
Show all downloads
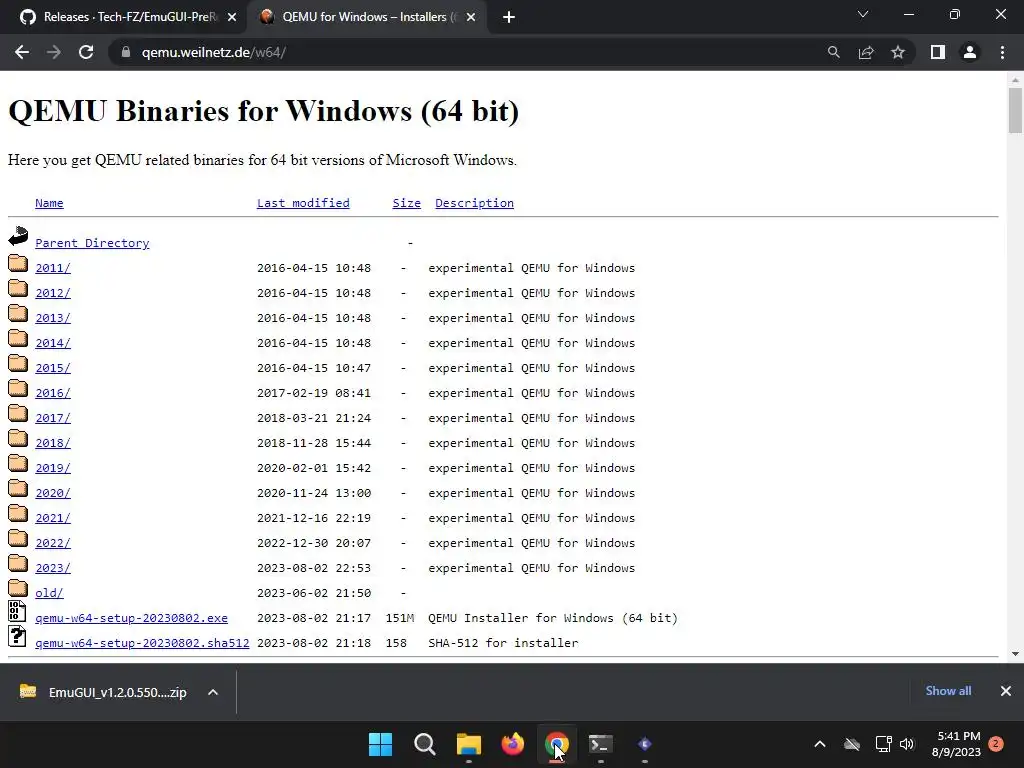[948, 691]
